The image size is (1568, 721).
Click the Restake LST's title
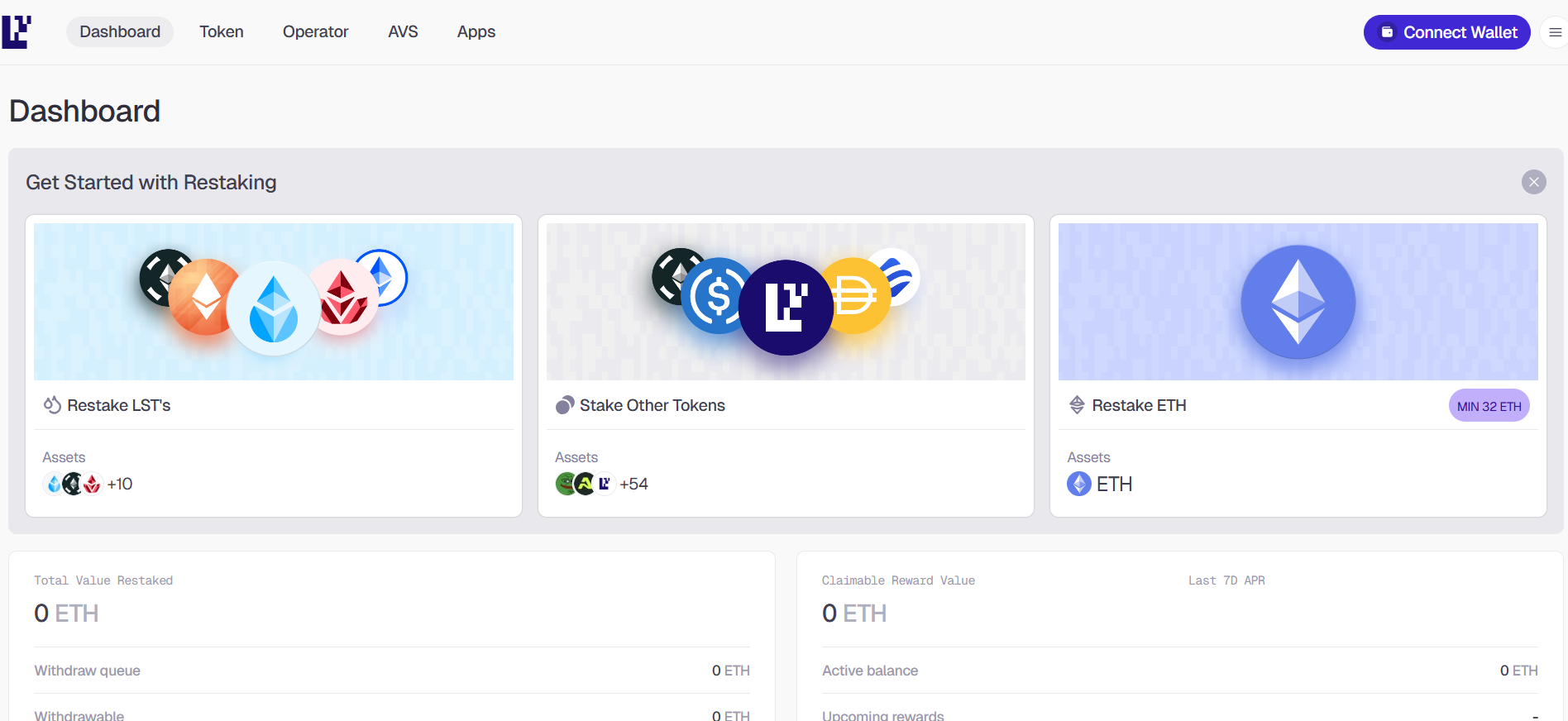pos(119,405)
